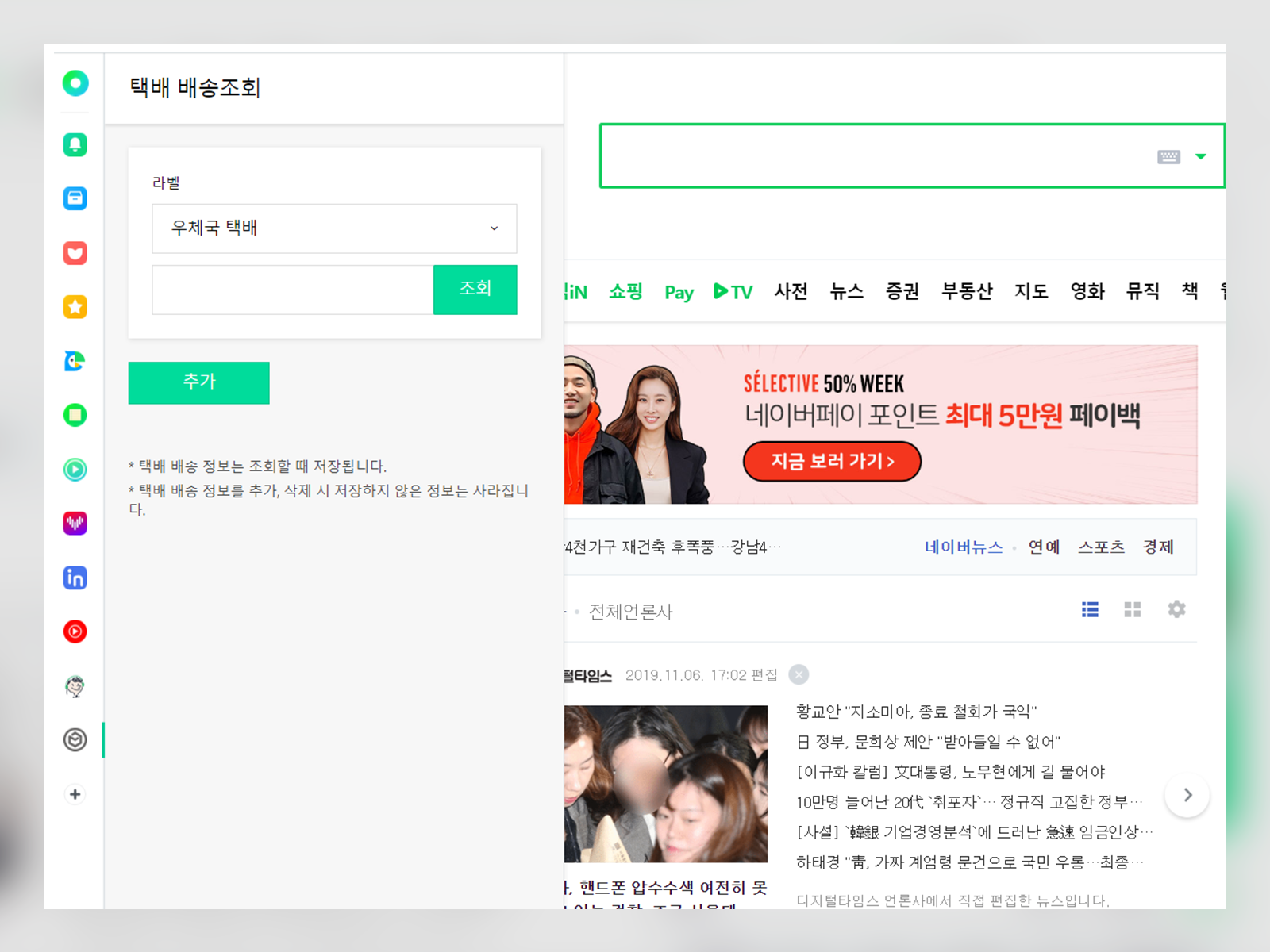Open the Papago parrot translator sidebar icon
Viewport: 1270px width, 952px height.
coord(75,361)
